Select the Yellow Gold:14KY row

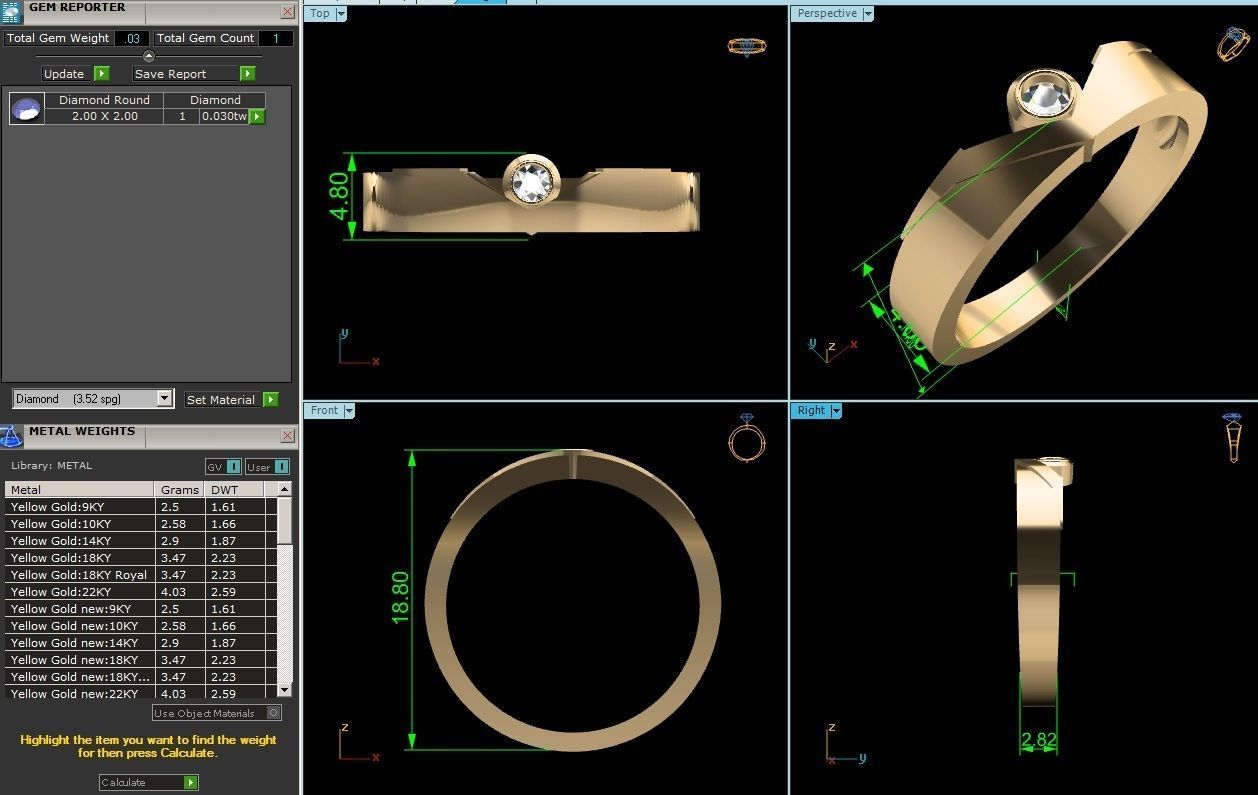141,541
